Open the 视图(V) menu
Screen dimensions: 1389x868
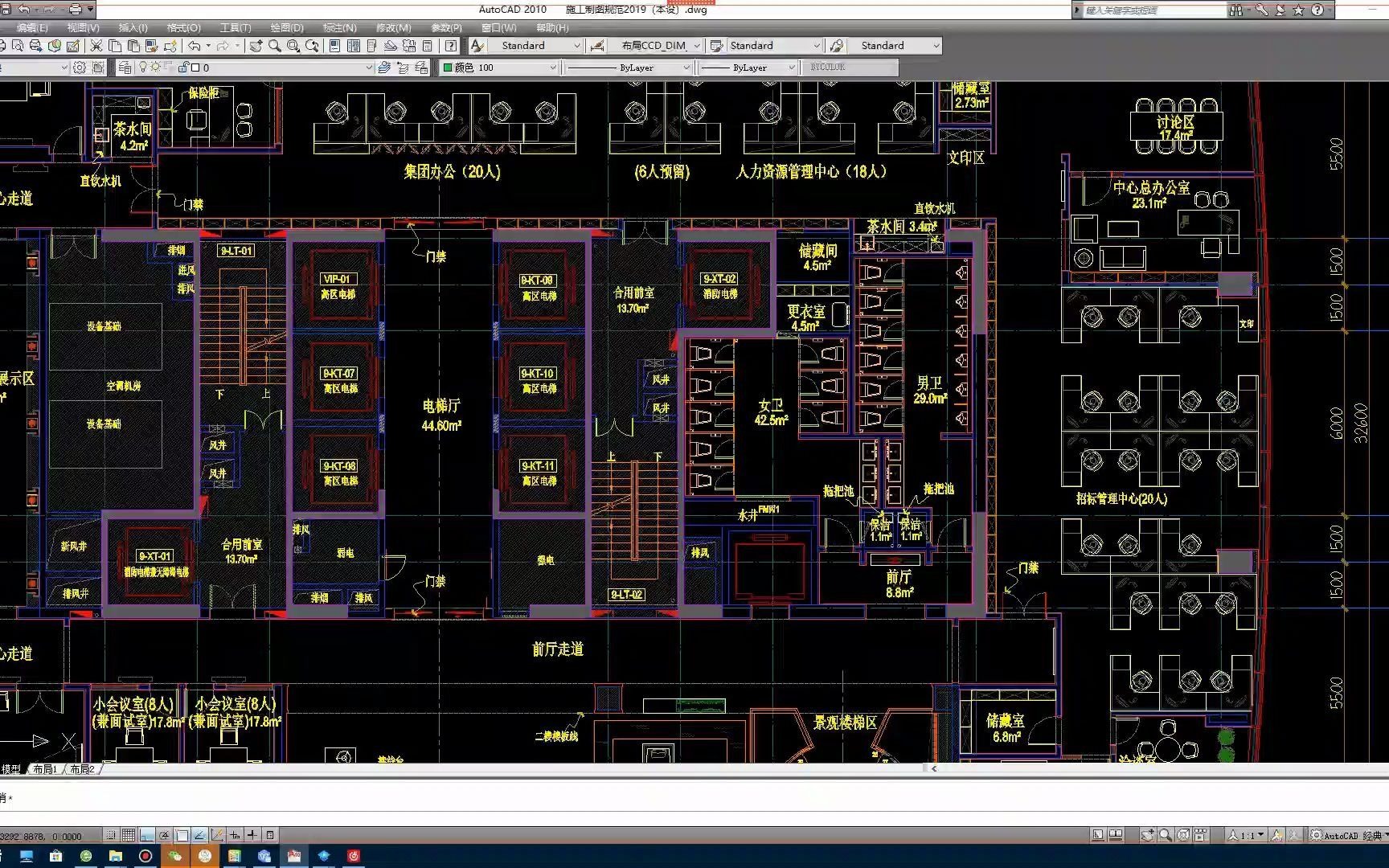coord(83,27)
